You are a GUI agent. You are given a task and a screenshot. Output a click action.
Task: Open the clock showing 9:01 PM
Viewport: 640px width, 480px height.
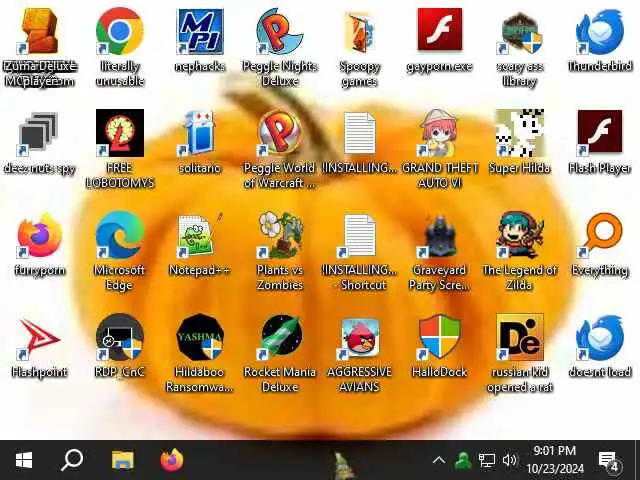554,460
